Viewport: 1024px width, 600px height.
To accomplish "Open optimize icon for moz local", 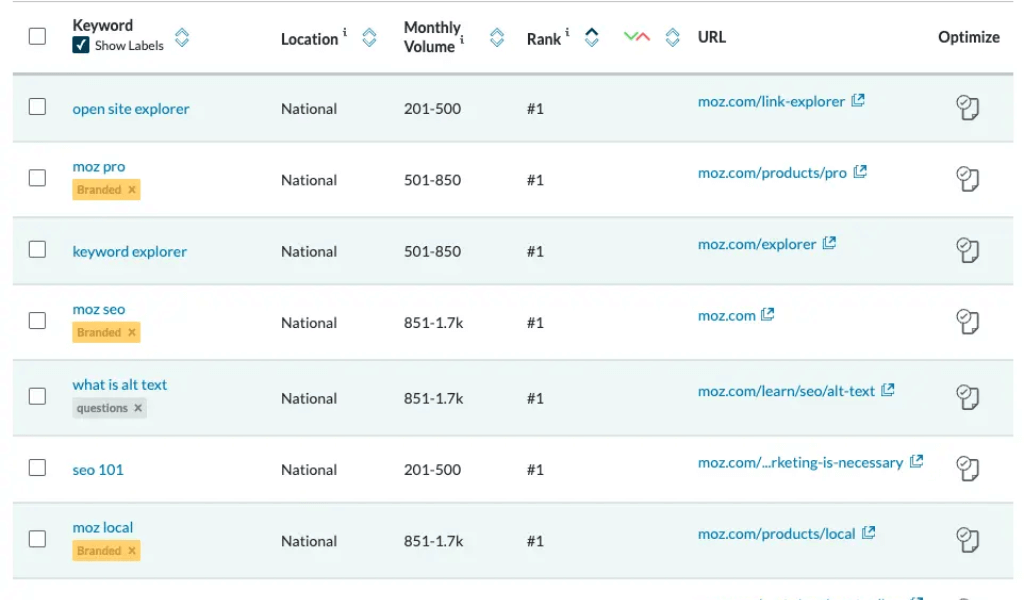I will [x=968, y=539].
